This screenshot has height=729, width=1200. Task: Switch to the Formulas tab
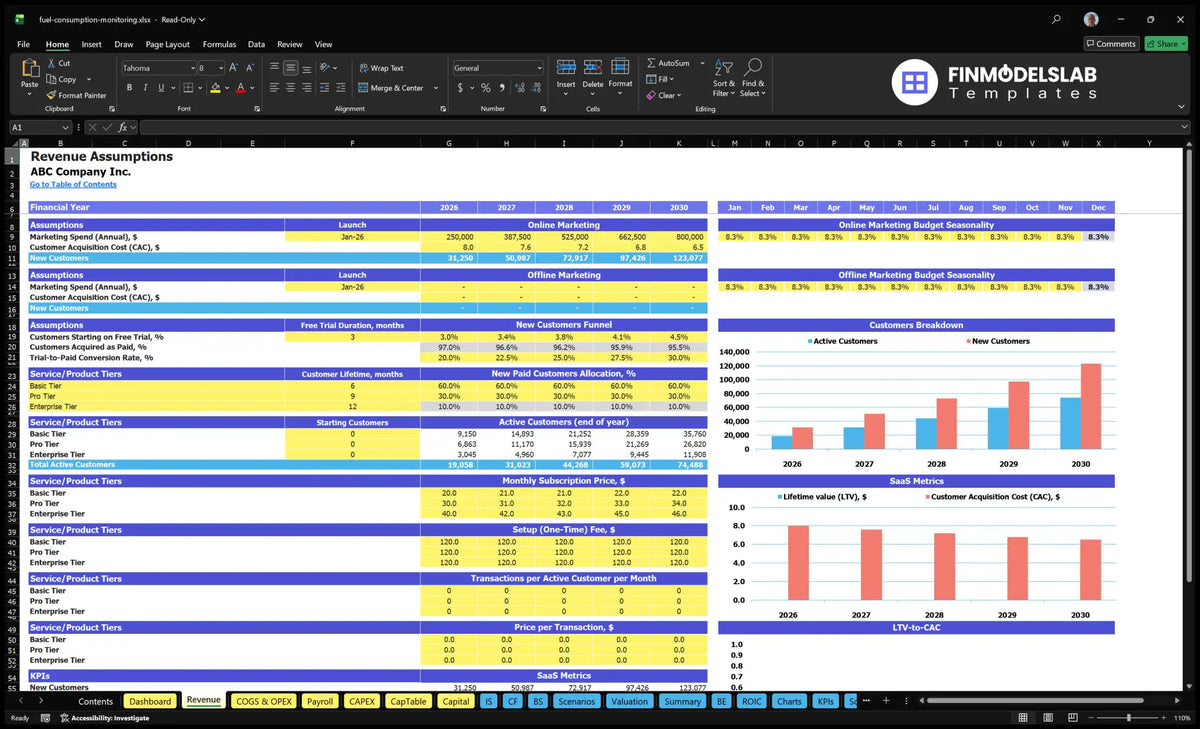click(219, 44)
